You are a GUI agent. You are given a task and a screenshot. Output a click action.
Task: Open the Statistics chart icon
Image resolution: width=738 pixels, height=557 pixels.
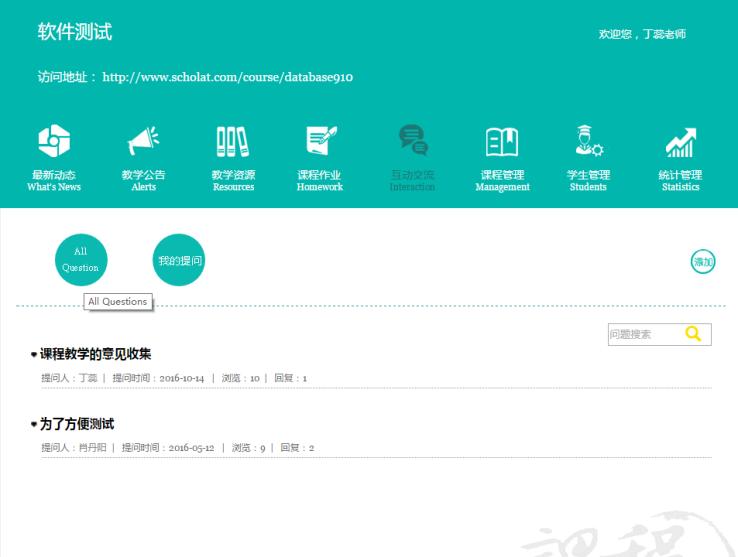click(680, 143)
